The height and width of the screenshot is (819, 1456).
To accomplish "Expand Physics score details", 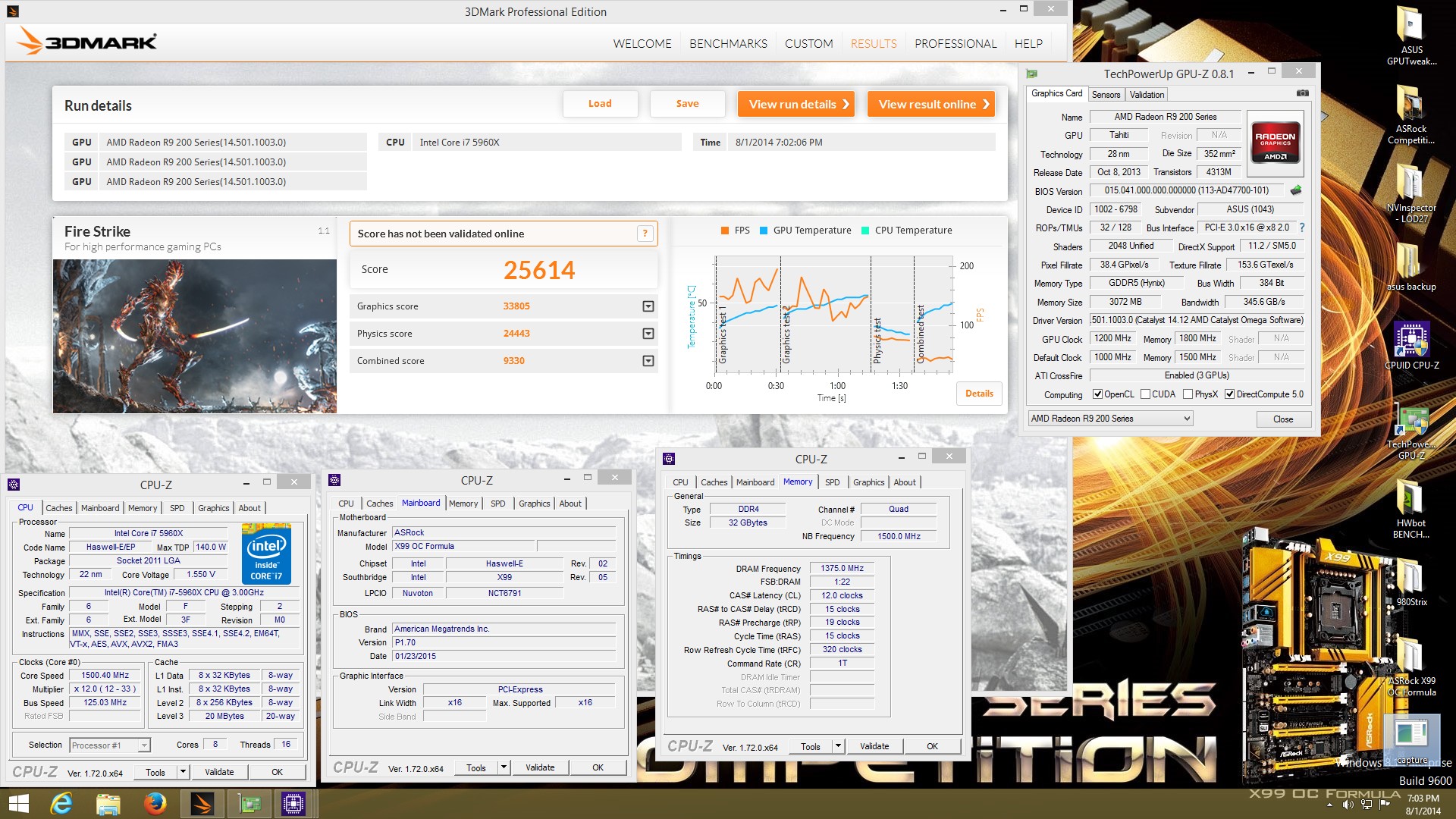I will coord(648,334).
